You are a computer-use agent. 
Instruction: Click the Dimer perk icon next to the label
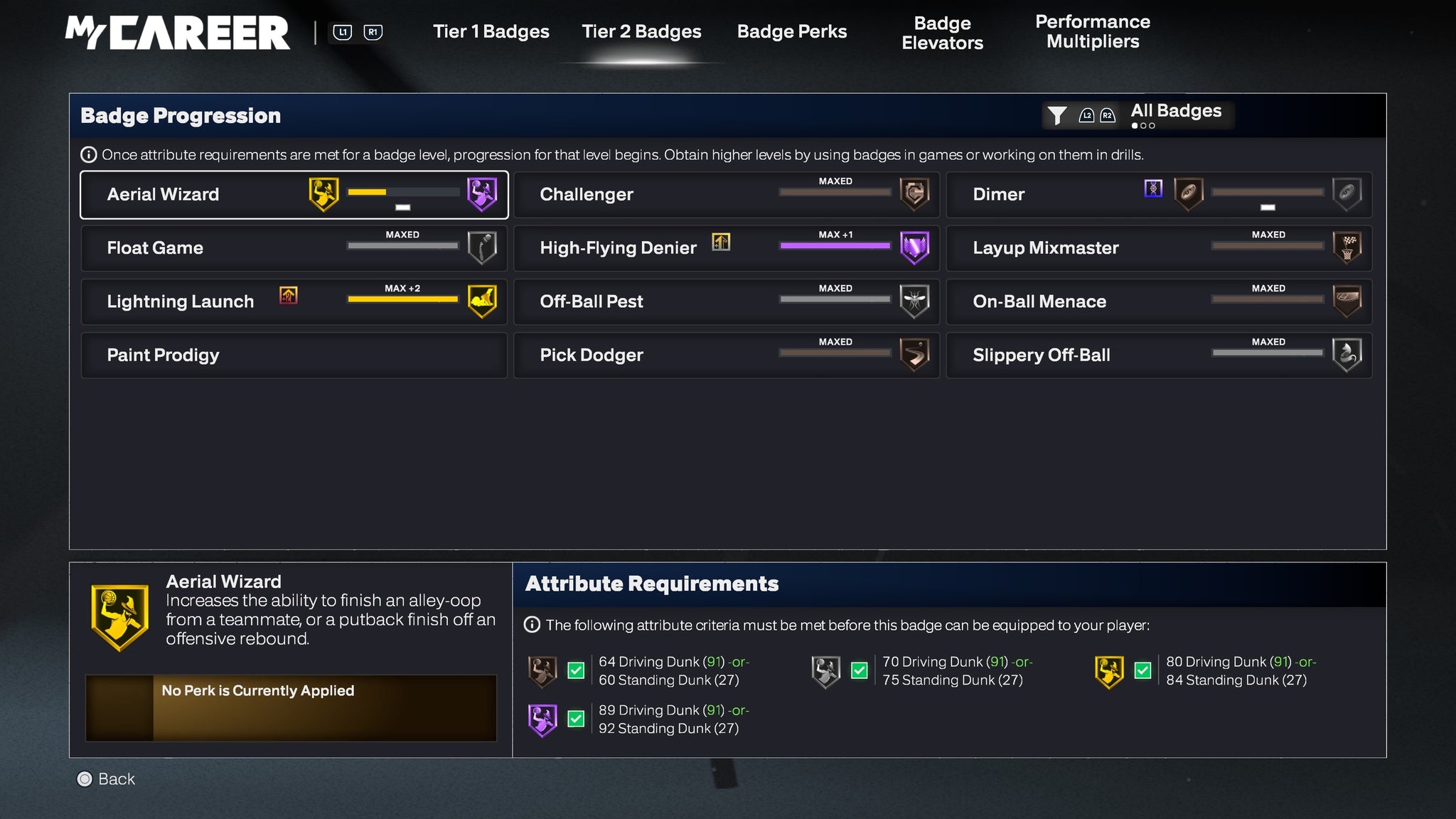click(x=1153, y=188)
